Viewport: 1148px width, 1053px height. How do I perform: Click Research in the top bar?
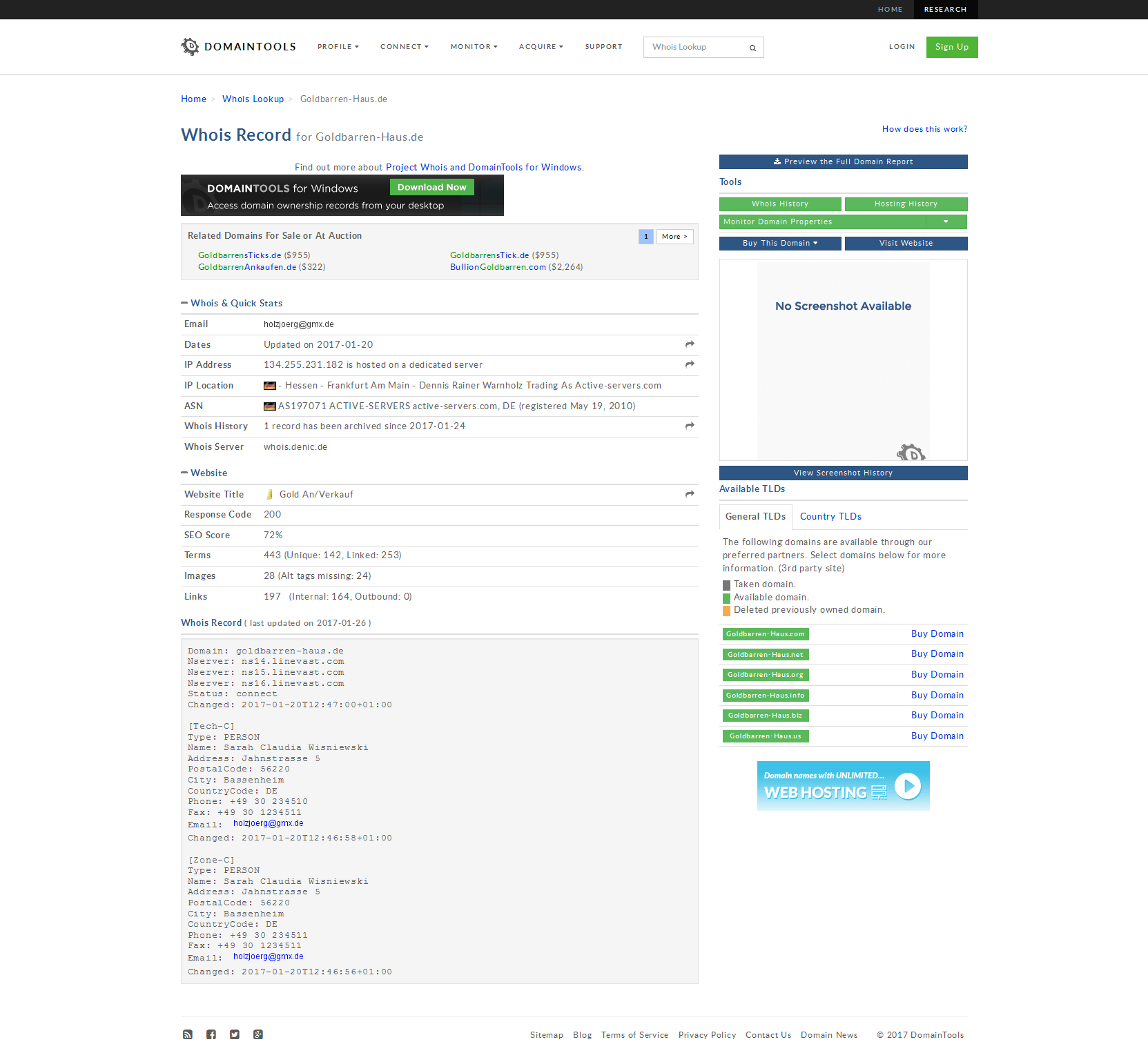click(x=946, y=10)
